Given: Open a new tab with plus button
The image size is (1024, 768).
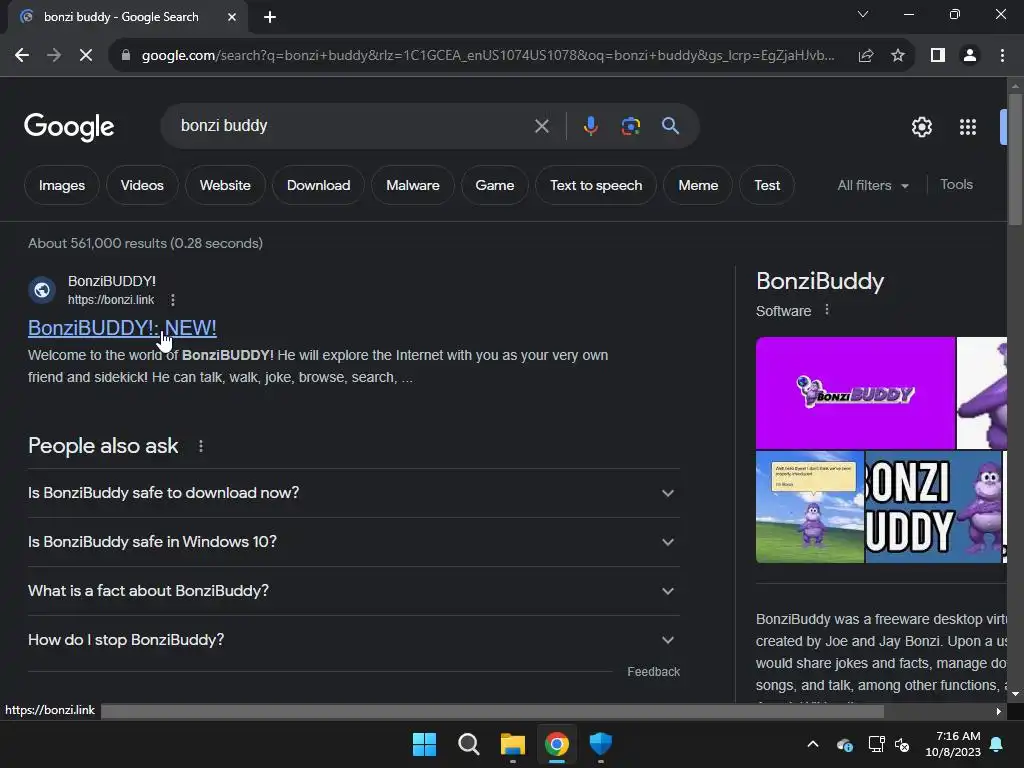Looking at the screenshot, I should pyautogui.click(x=270, y=17).
